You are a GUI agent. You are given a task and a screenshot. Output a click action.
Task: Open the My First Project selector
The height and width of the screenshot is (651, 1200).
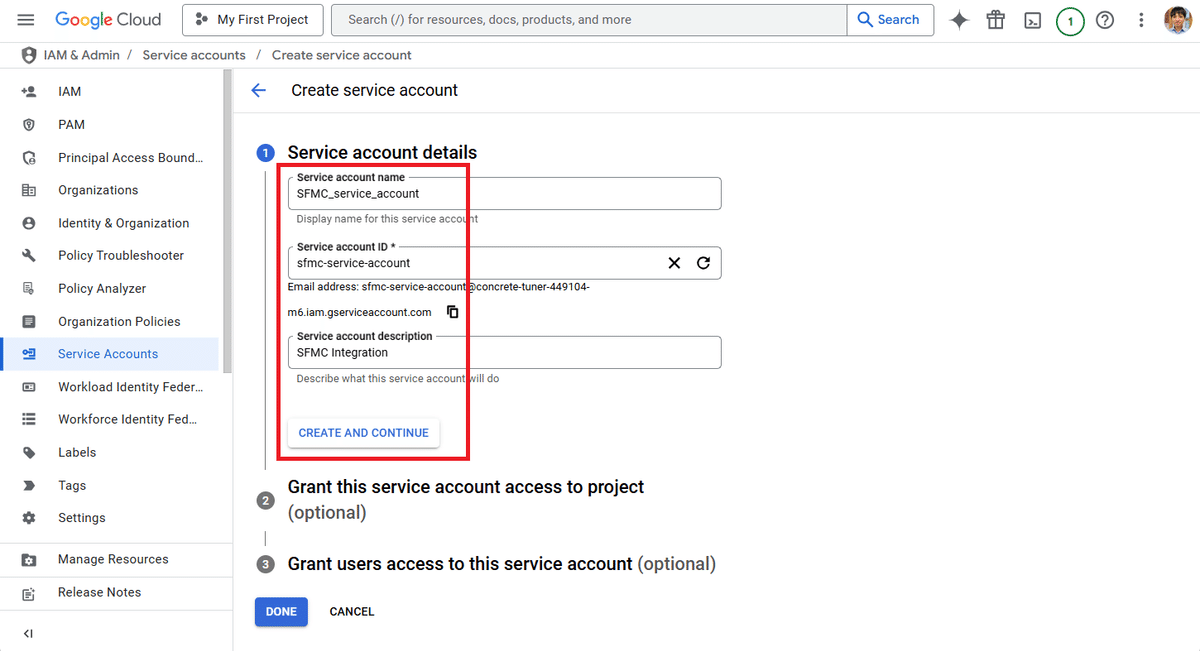click(x=253, y=20)
